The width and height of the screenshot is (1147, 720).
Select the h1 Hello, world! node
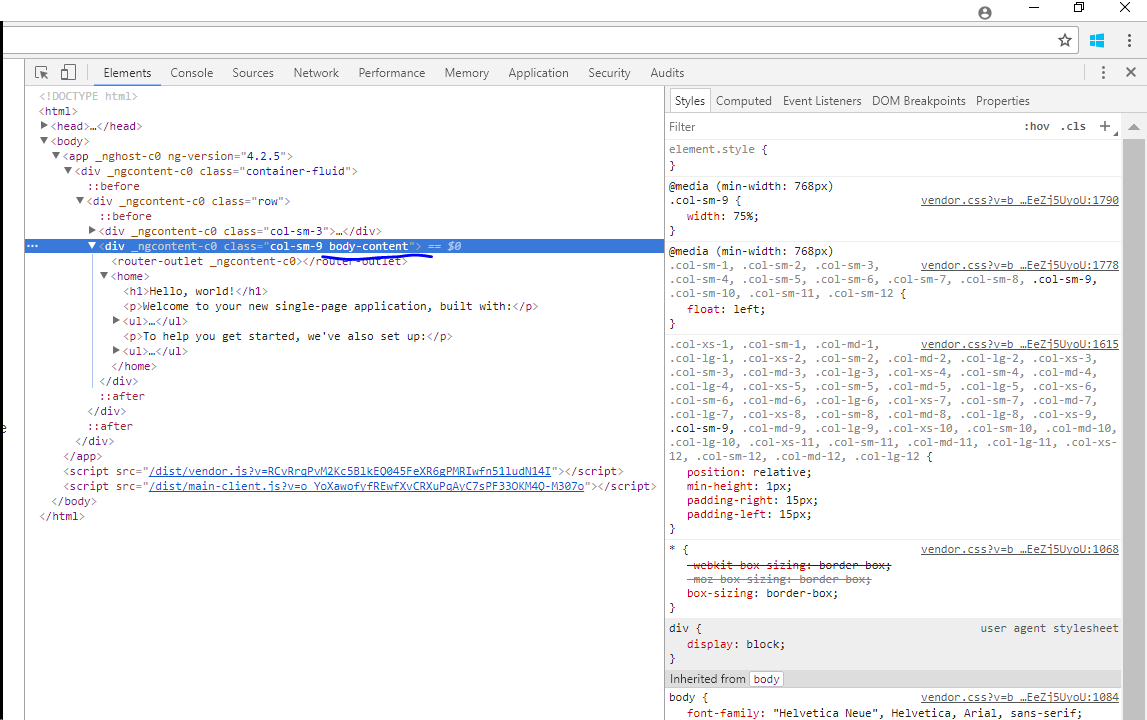click(195, 291)
